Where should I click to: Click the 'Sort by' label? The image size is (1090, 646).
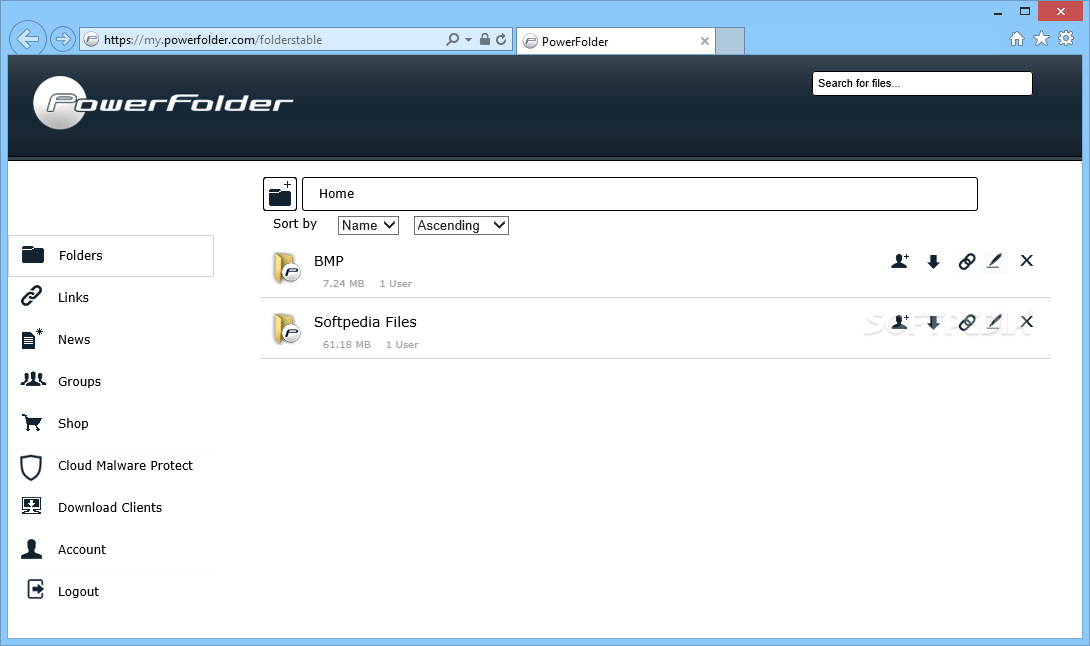[x=295, y=224]
